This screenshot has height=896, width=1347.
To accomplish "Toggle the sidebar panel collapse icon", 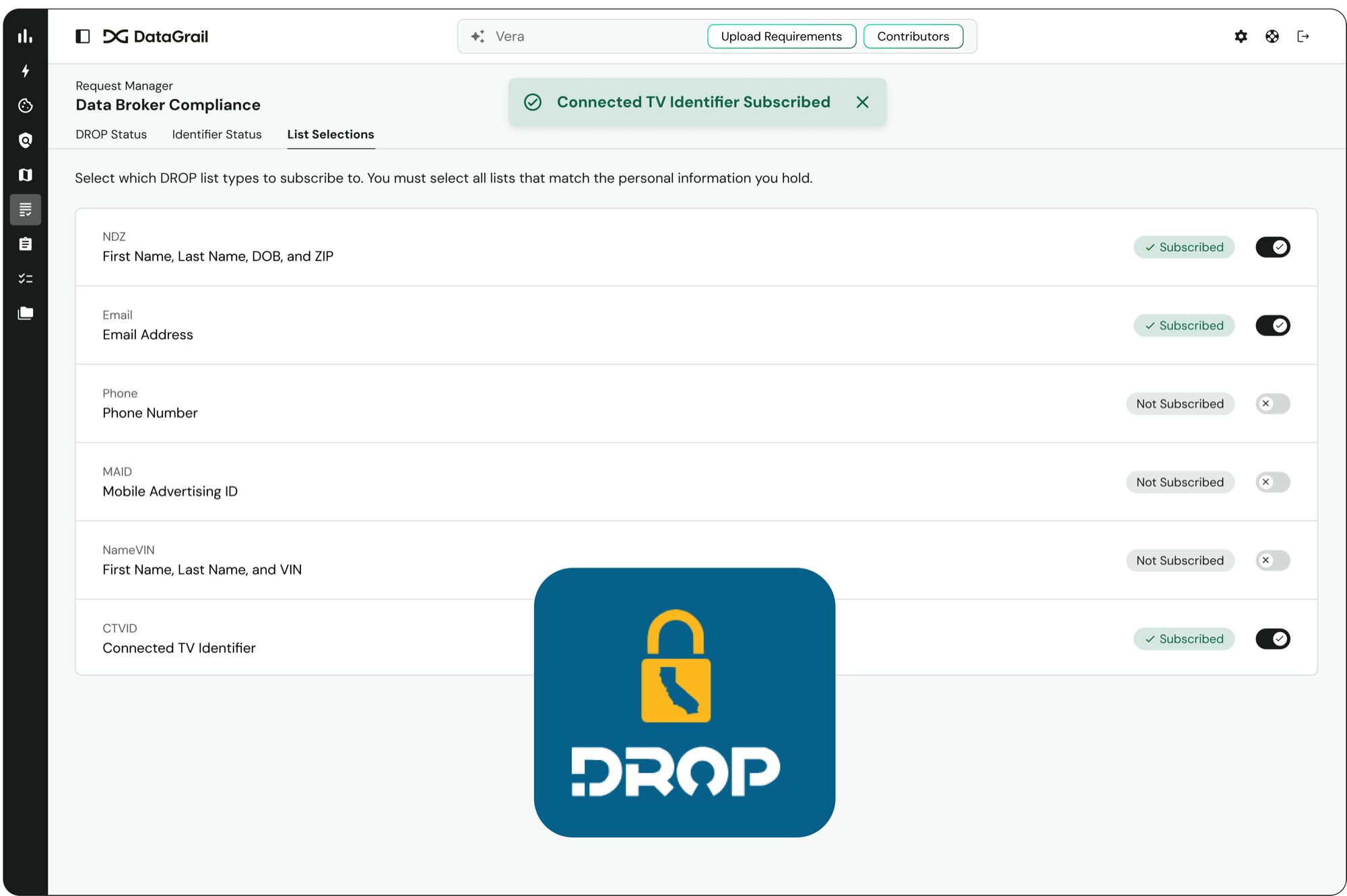I will tap(83, 36).
